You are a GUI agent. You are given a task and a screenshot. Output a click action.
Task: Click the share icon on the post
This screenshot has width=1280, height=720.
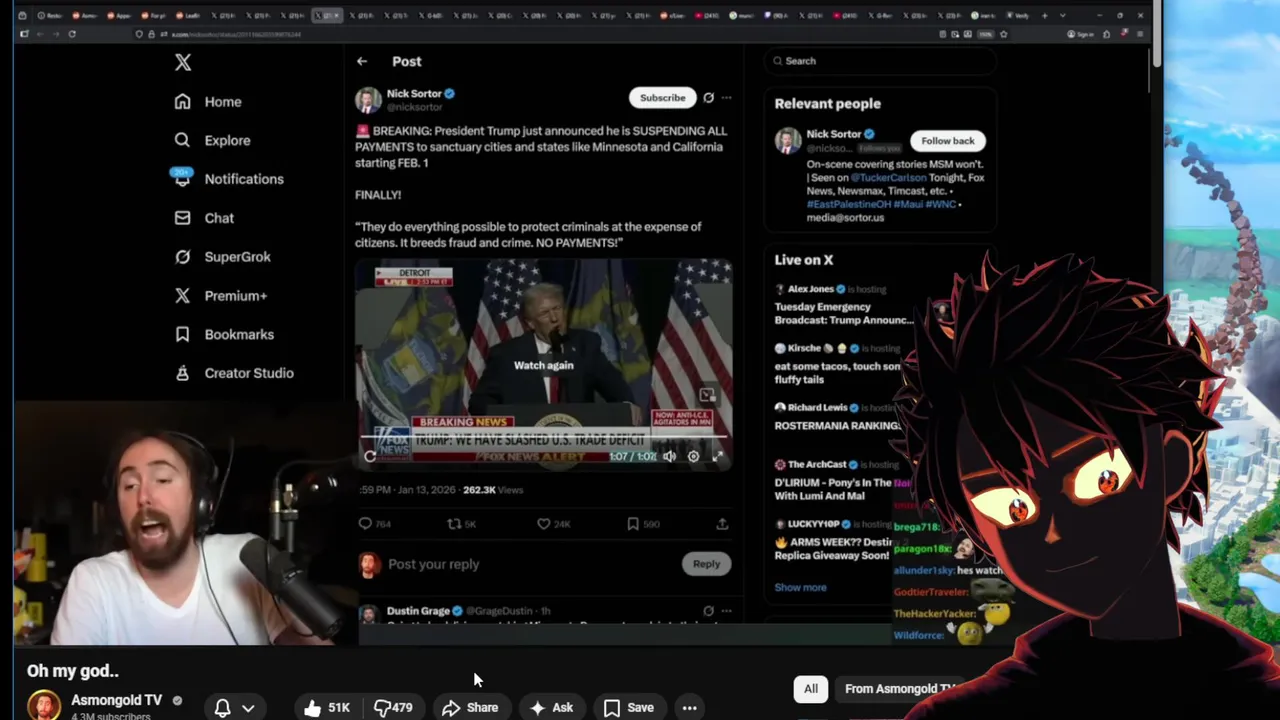(722, 524)
